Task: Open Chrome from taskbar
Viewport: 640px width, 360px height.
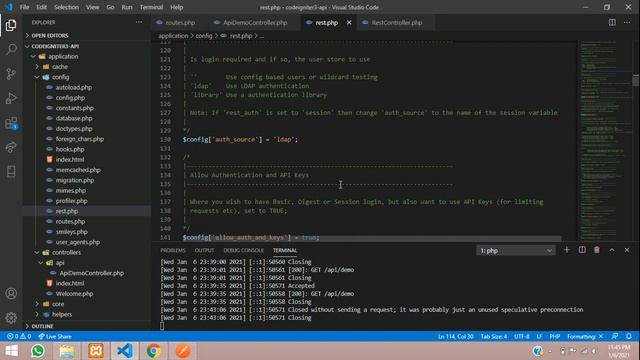Action: (x=154, y=351)
